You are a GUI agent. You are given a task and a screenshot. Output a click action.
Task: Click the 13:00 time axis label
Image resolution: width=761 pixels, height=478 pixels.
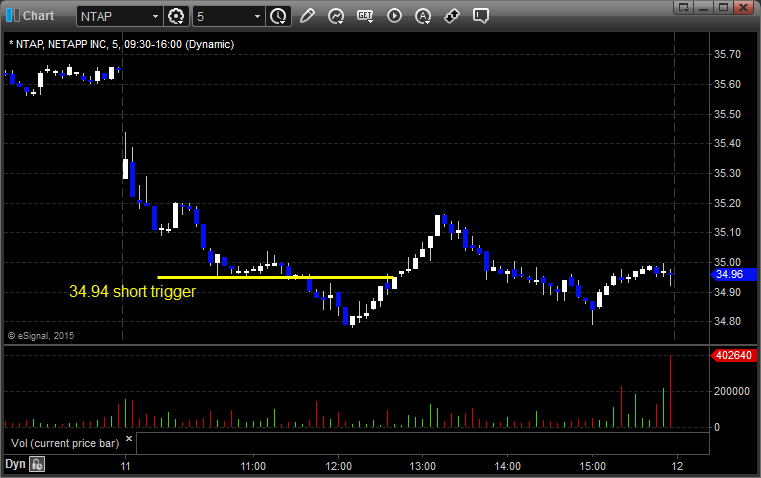(422, 466)
